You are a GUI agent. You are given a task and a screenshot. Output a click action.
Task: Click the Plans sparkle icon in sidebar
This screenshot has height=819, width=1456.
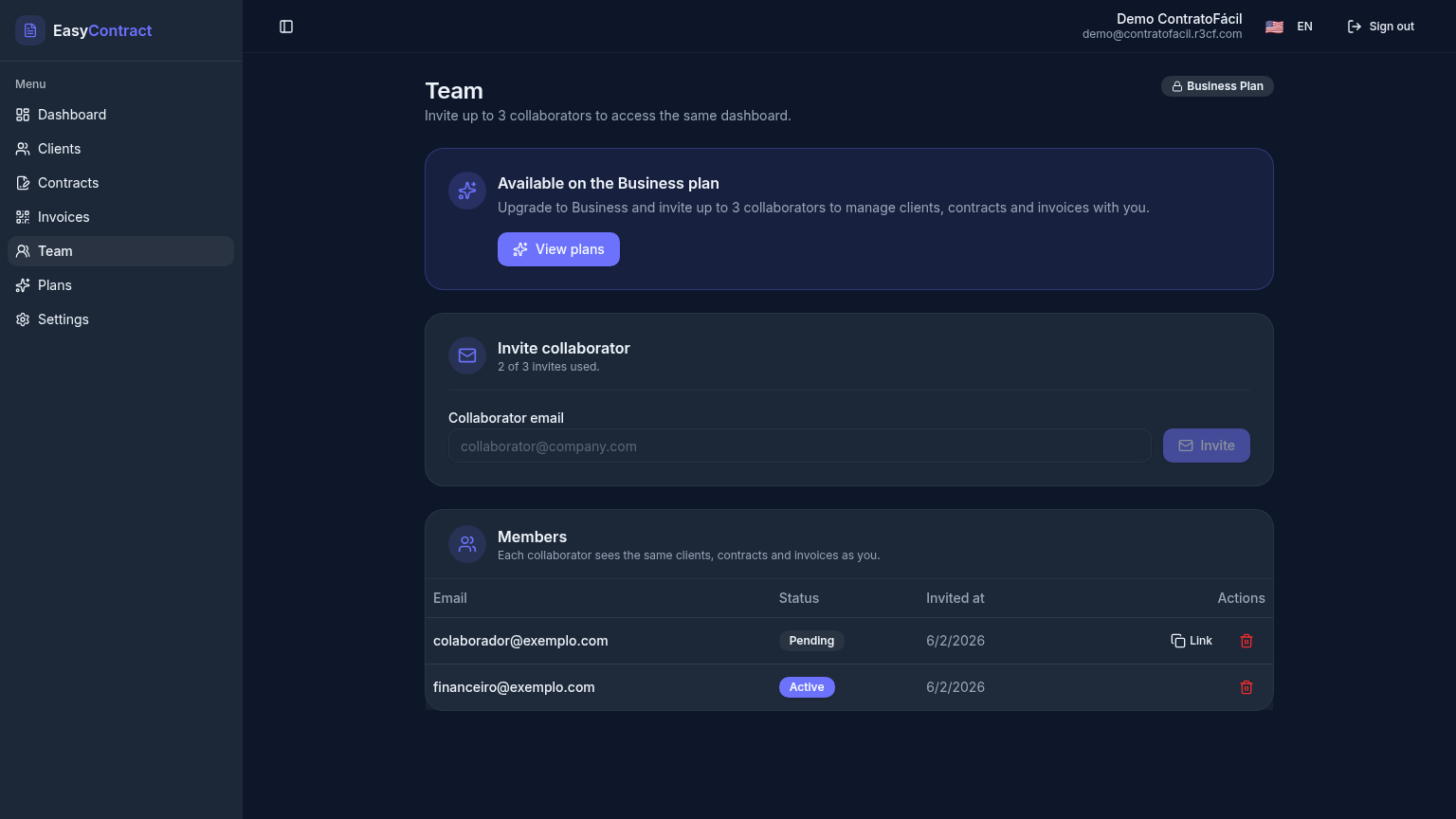[23, 285]
